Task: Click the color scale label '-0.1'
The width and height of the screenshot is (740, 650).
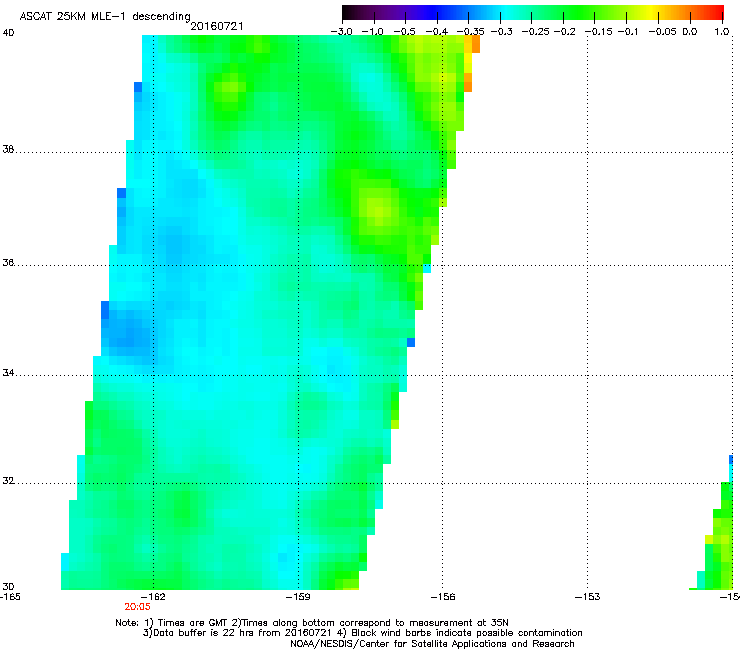Action: [628, 32]
